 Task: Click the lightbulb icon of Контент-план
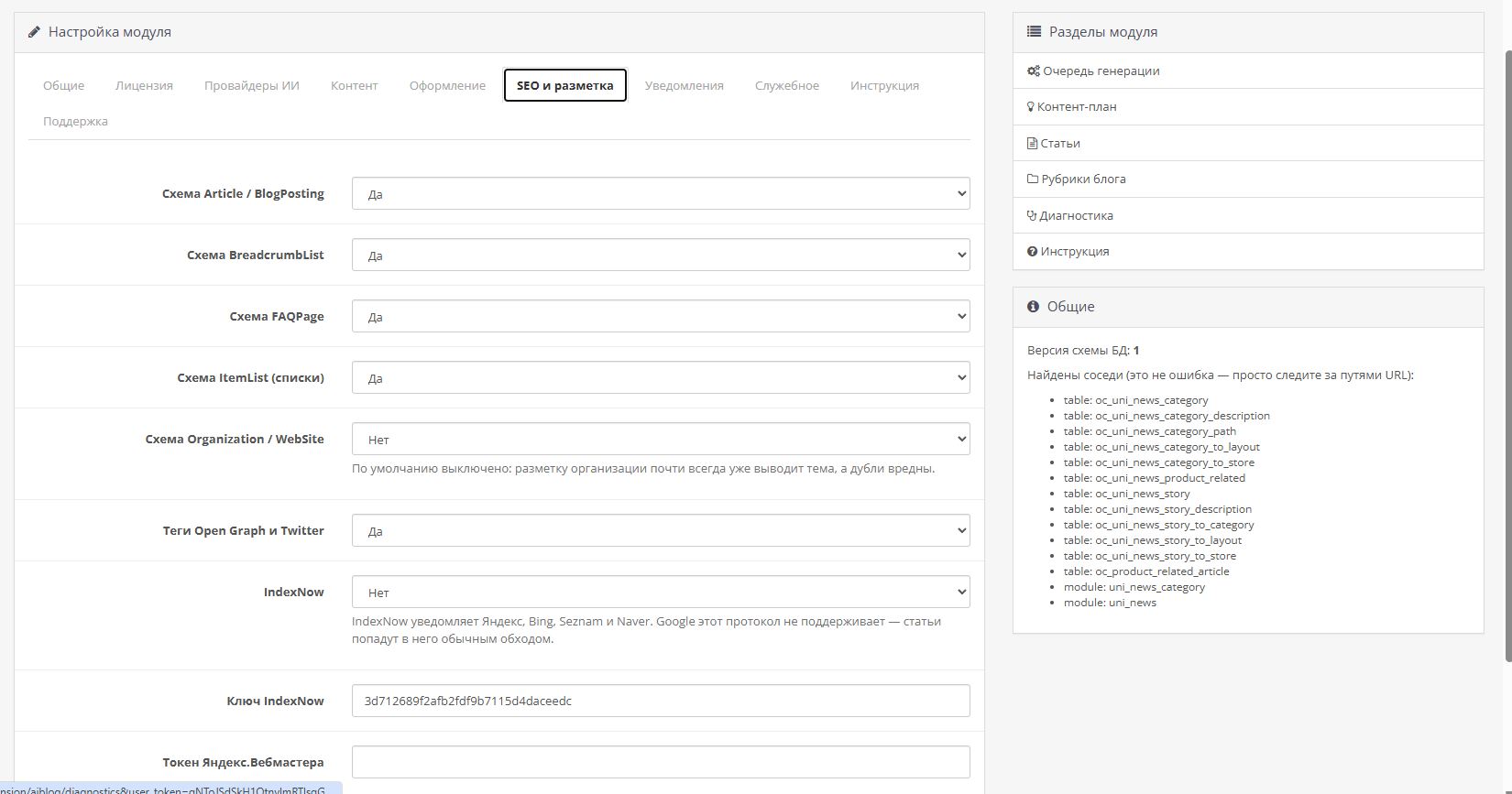pyautogui.click(x=1031, y=106)
